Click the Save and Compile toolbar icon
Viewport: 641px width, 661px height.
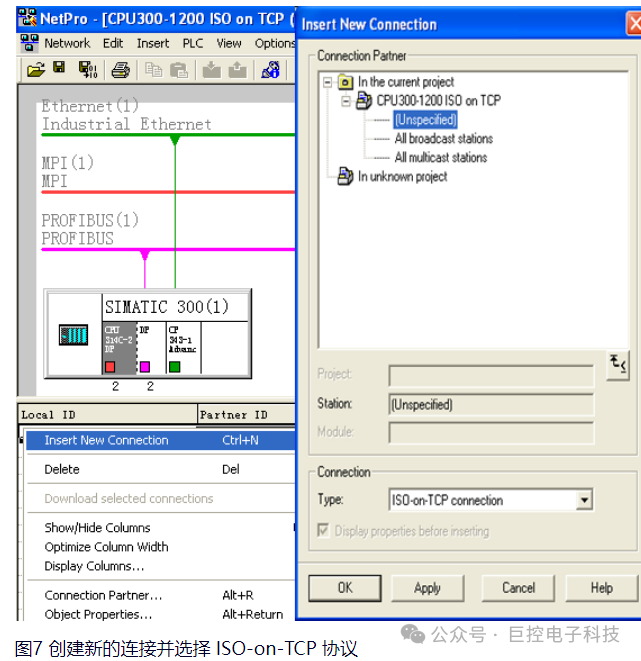point(88,70)
